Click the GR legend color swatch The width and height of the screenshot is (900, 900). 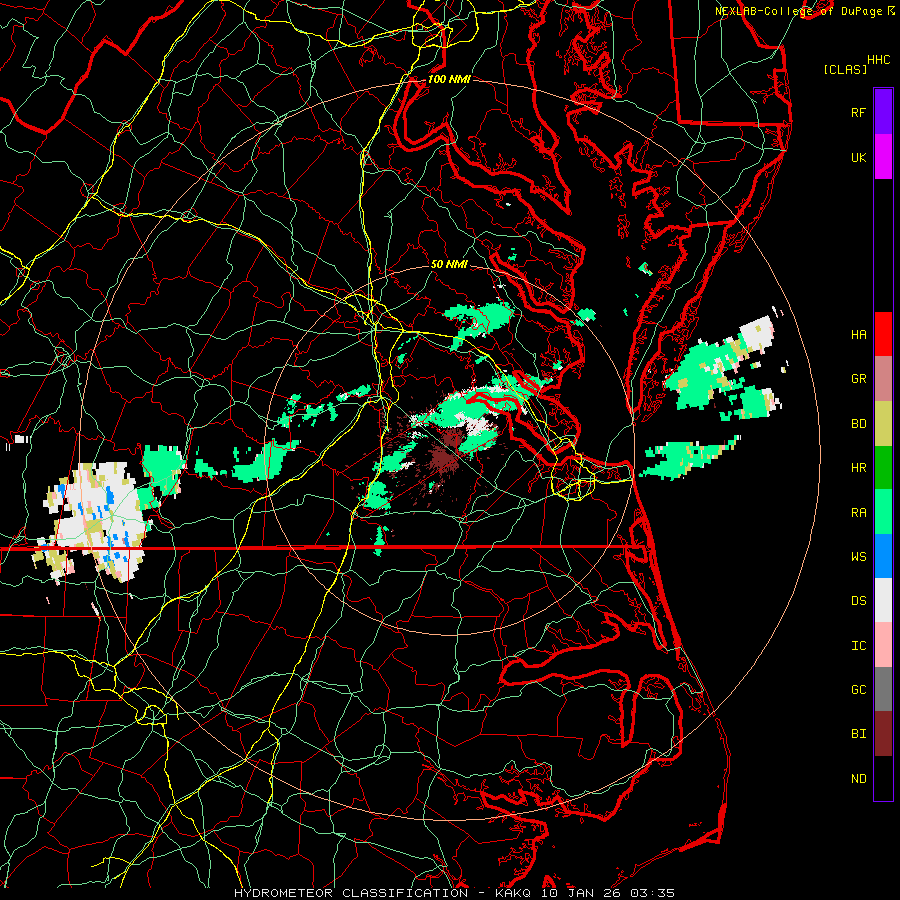tap(883, 379)
